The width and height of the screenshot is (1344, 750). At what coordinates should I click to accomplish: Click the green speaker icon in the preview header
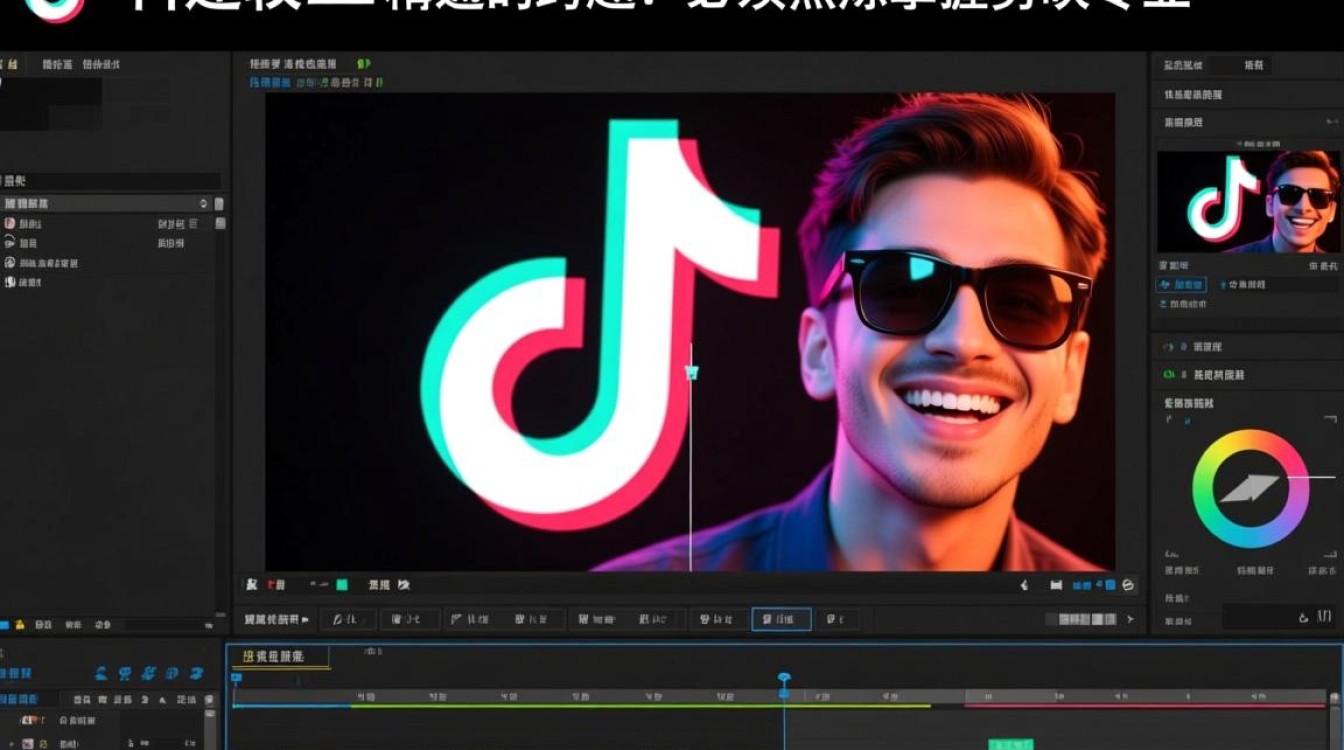coord(363,64)
